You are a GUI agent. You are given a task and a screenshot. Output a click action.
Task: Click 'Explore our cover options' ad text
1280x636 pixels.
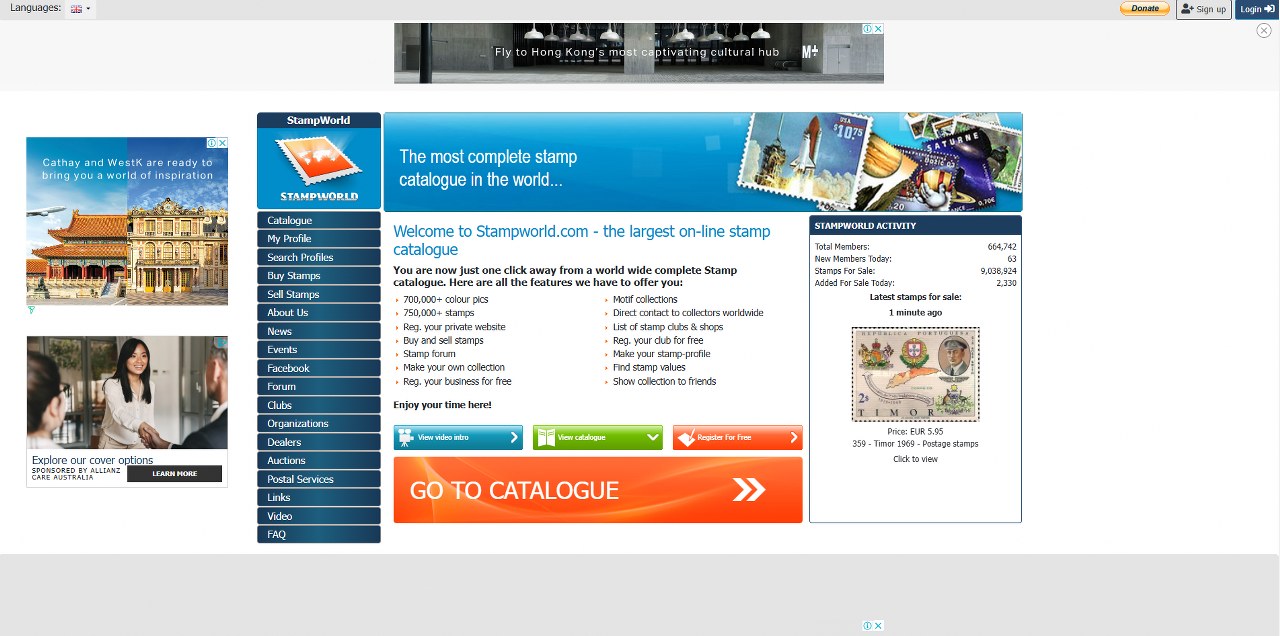[92, 460]
